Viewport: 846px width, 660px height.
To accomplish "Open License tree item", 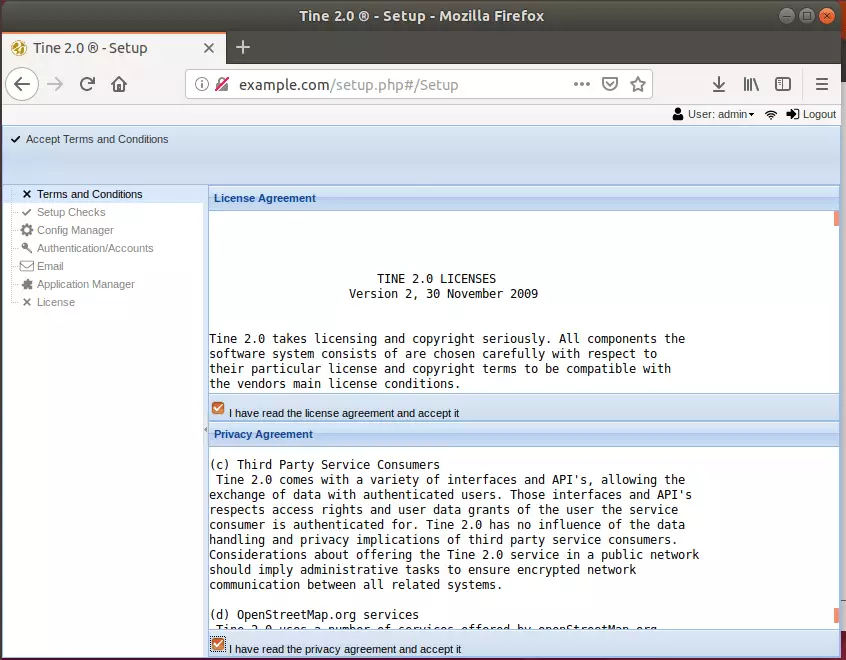I will point(56,302).
